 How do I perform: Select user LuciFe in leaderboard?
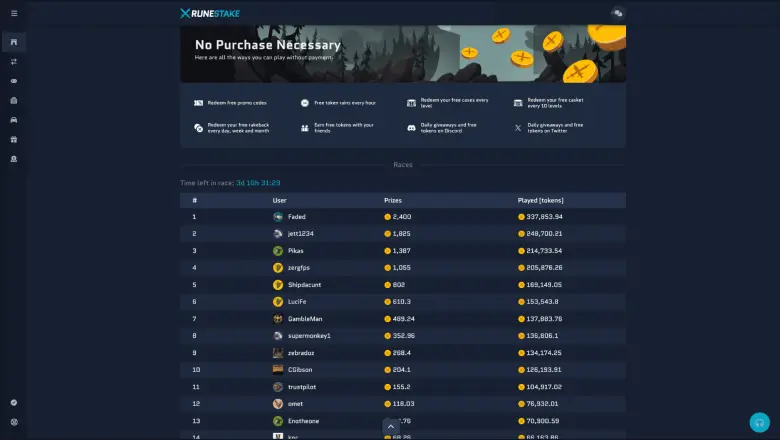[x=296, y=302]
